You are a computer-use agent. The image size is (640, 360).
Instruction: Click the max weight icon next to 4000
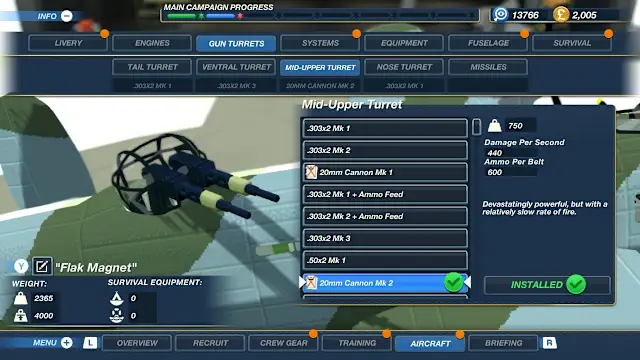point(20,316)
